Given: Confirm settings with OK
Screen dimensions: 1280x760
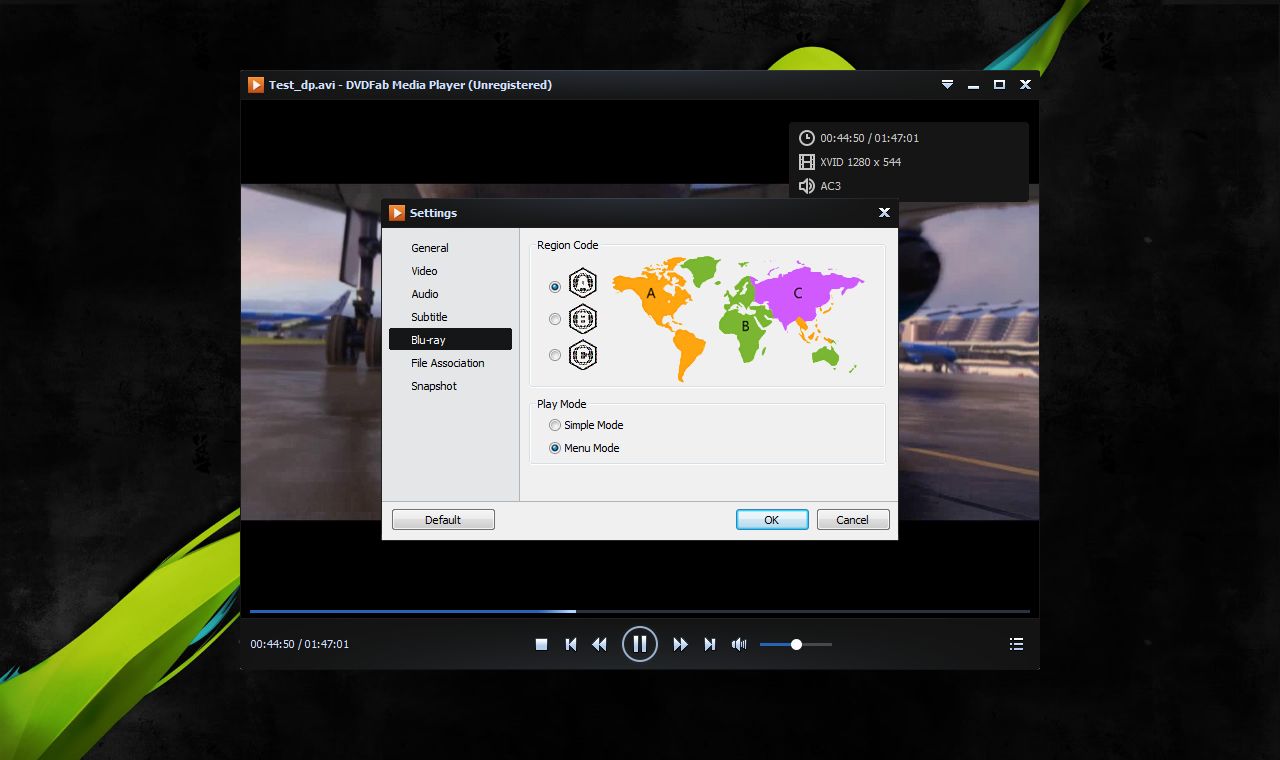Looking at the screenshot, I should [x=772, y=520].
